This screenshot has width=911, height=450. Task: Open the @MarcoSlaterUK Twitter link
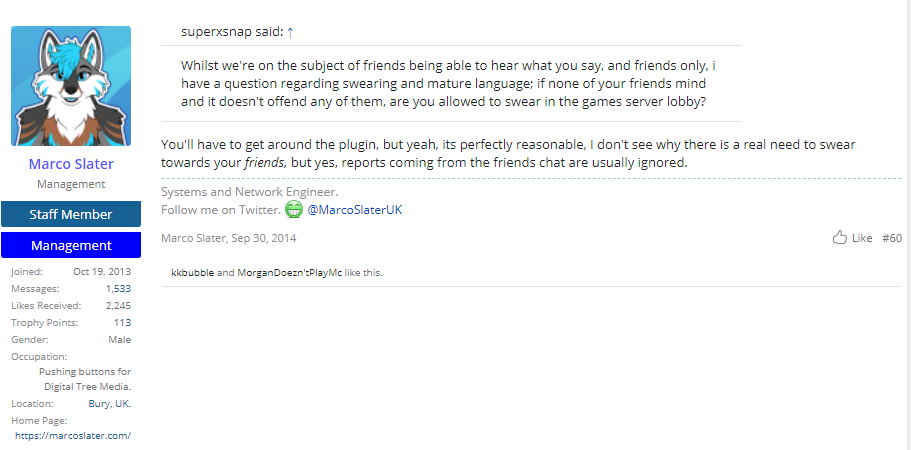pos(355,210)
